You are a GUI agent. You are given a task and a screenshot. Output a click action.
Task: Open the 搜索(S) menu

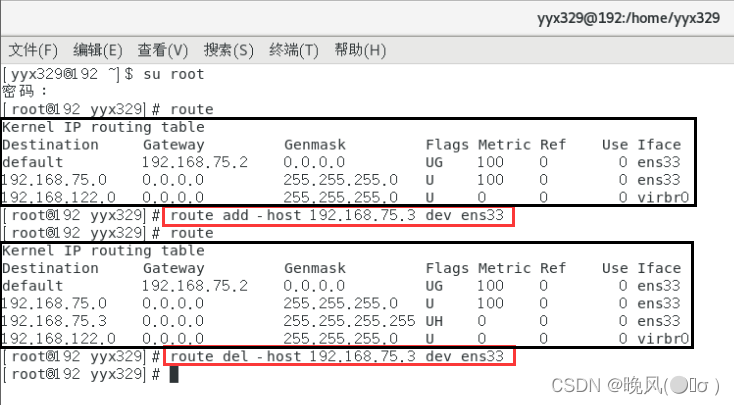tap(228, 50)
